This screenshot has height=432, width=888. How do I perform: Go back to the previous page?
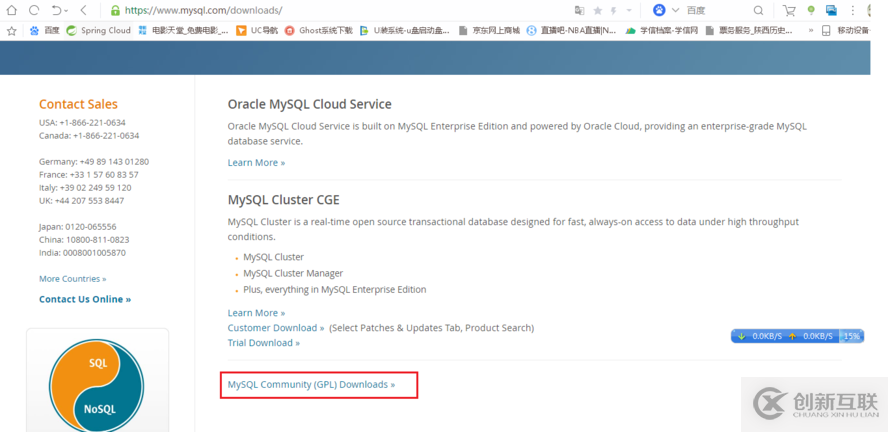(x=84, y=10)
